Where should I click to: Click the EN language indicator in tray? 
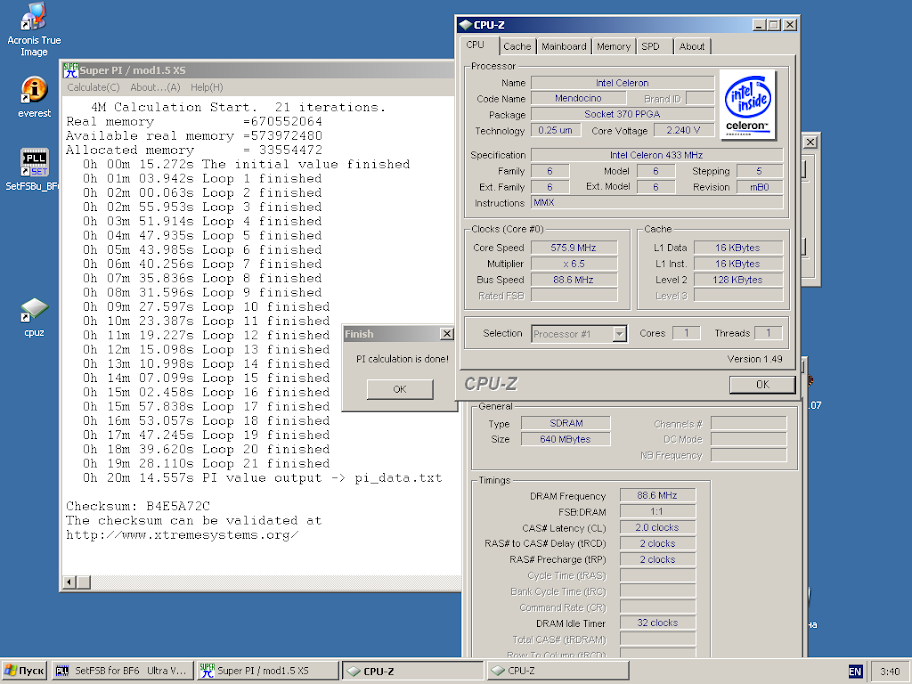tap(855, 671)
